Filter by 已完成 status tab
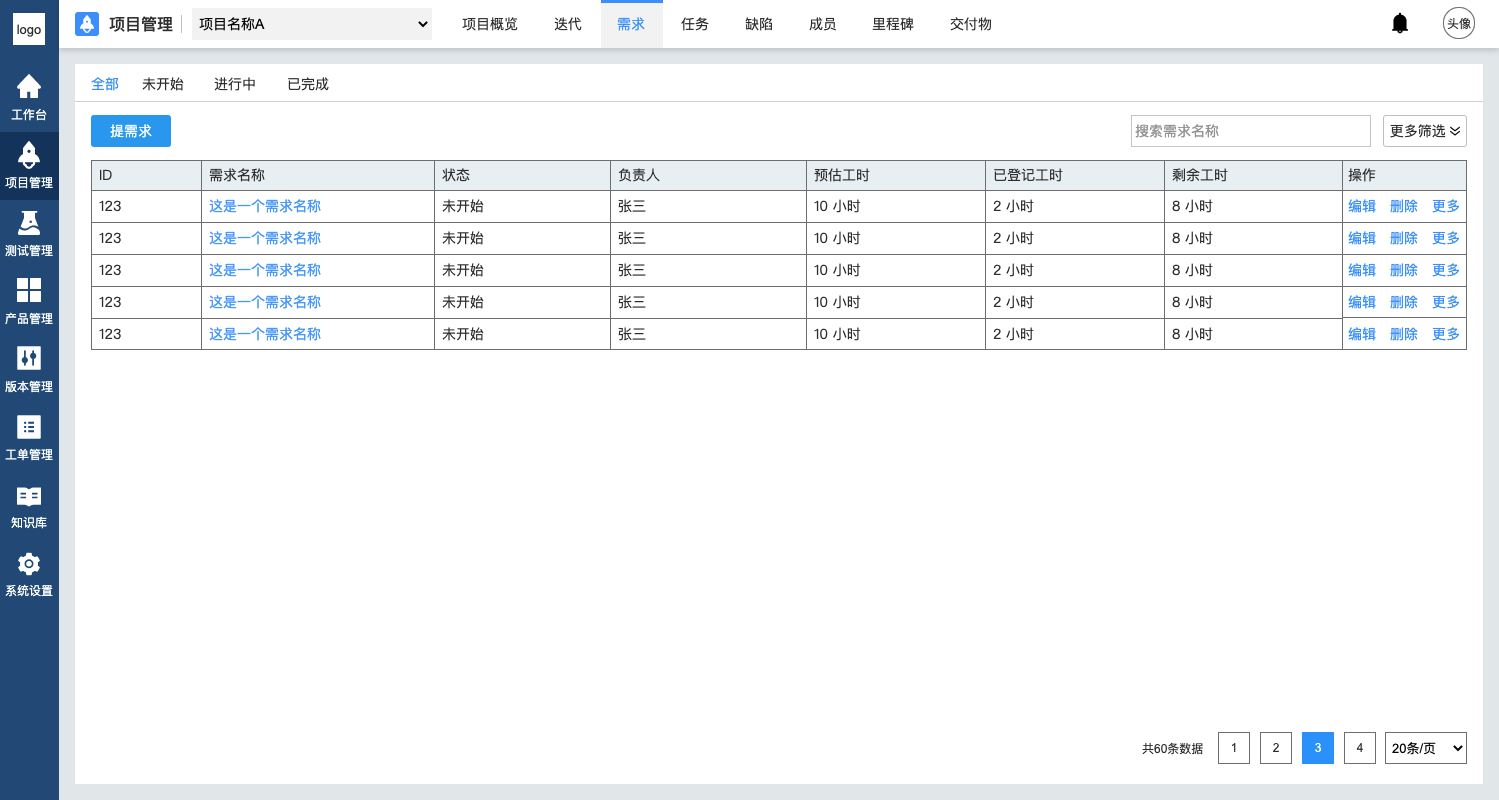Image resolution: width=1499 pixels, height=800 pixels. (308, 84)
